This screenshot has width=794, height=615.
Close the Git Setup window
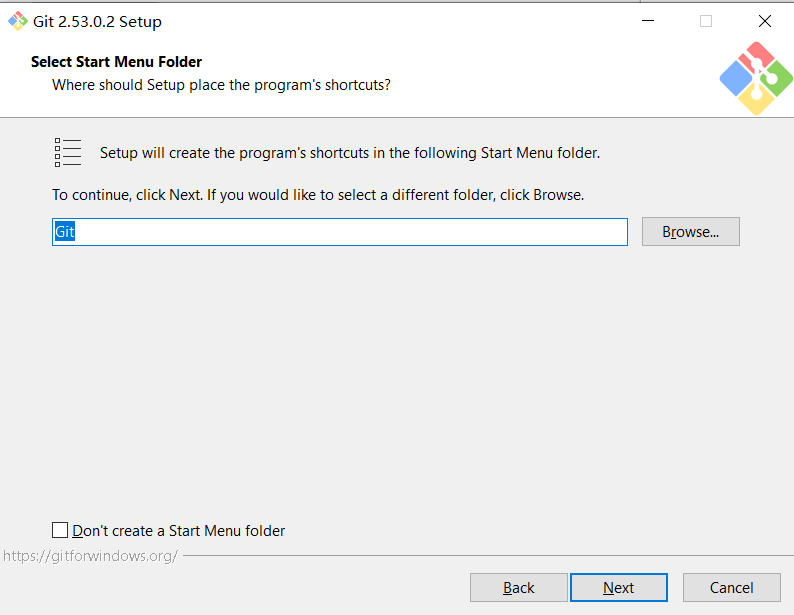point(765,21)
